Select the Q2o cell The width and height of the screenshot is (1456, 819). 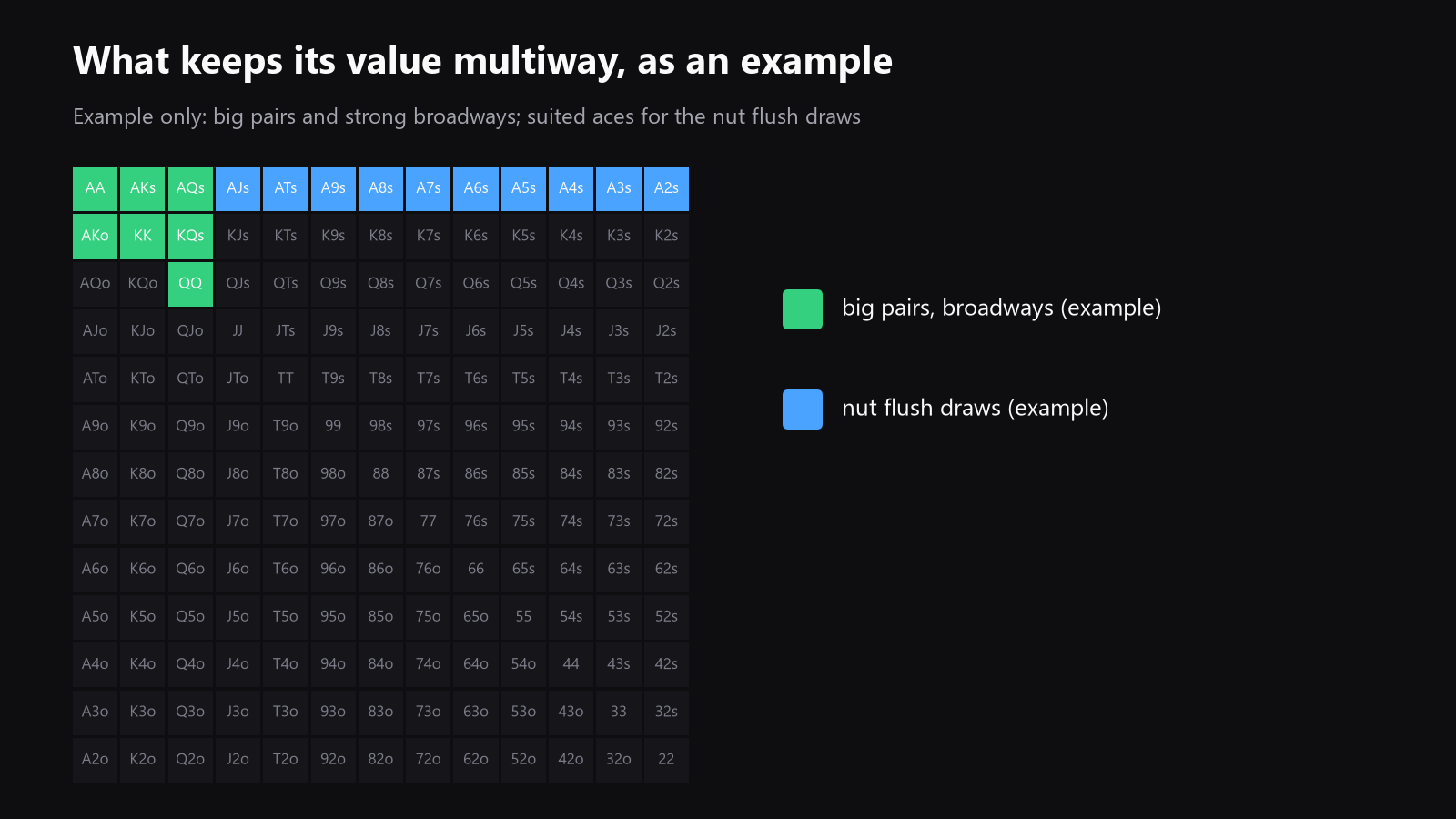pos(190,760)
